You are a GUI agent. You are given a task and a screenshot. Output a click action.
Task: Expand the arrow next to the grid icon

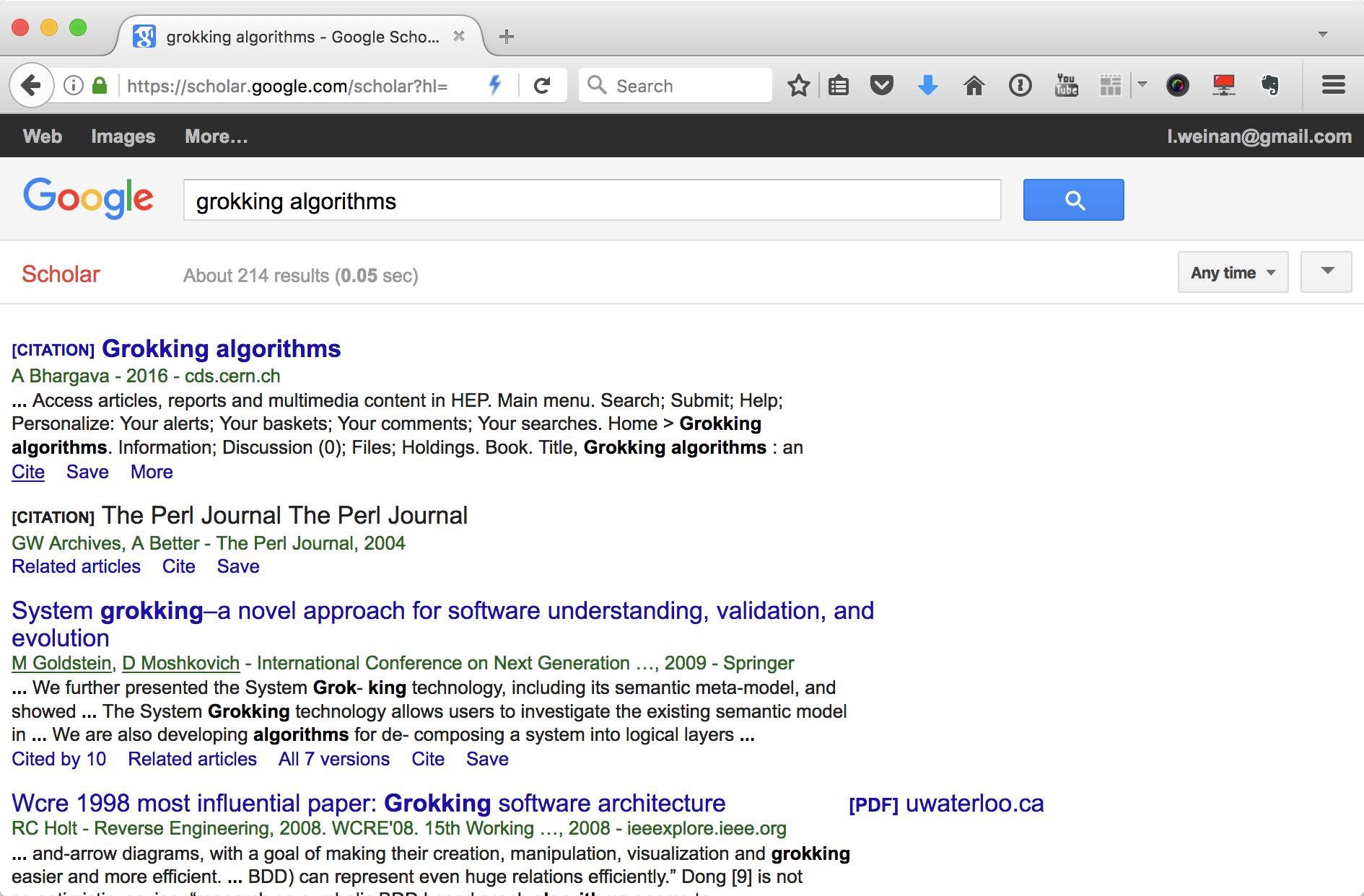point(1142,85)
